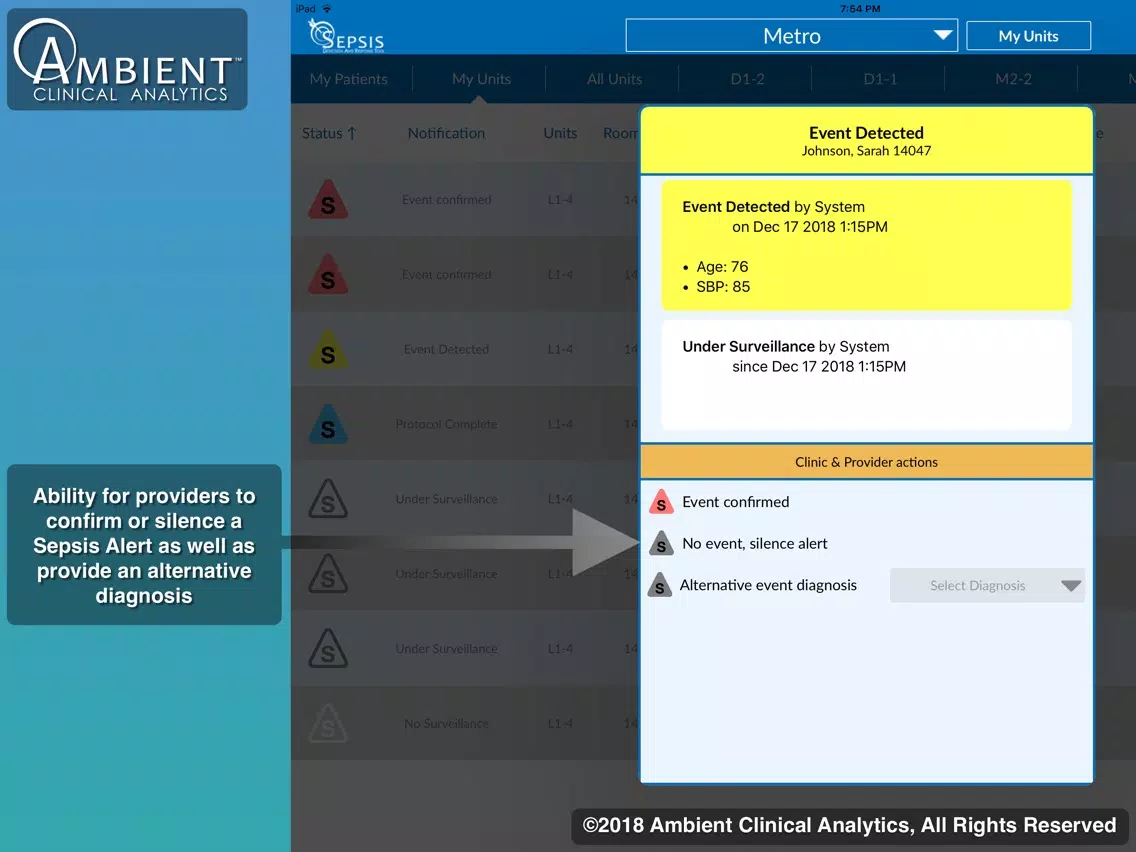Click the Sepsis app logo
This screenshot has height=852, width=1136.
346,36
